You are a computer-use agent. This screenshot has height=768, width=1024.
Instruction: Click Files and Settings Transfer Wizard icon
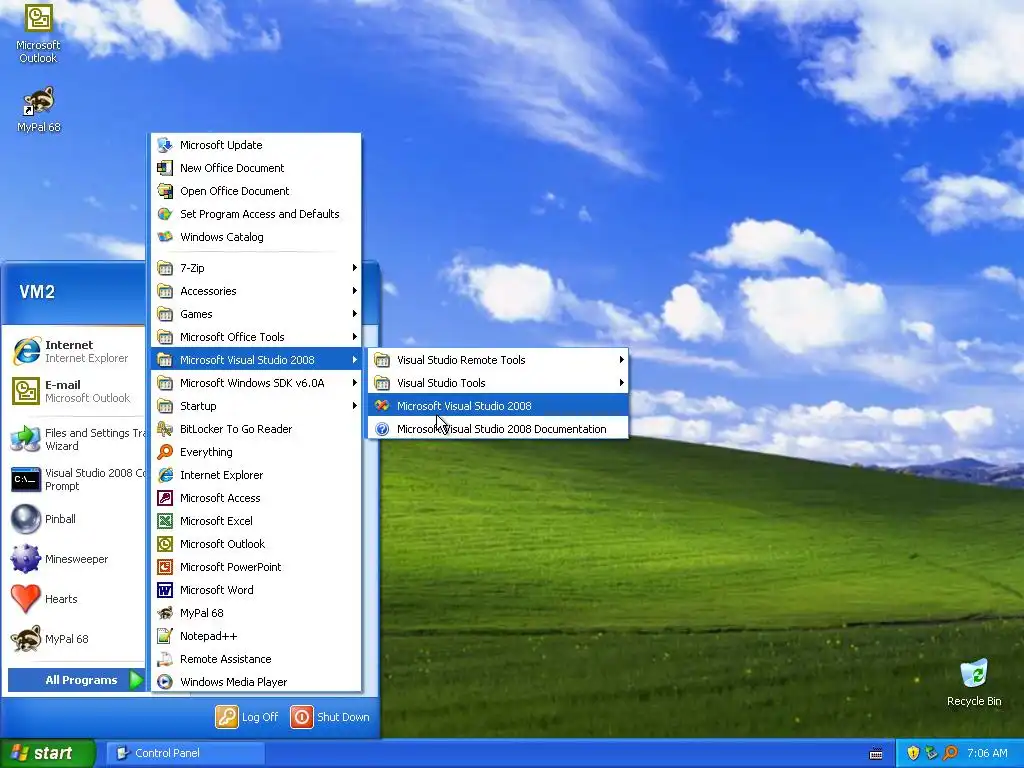pyautogui.click(x=25, y=439)
